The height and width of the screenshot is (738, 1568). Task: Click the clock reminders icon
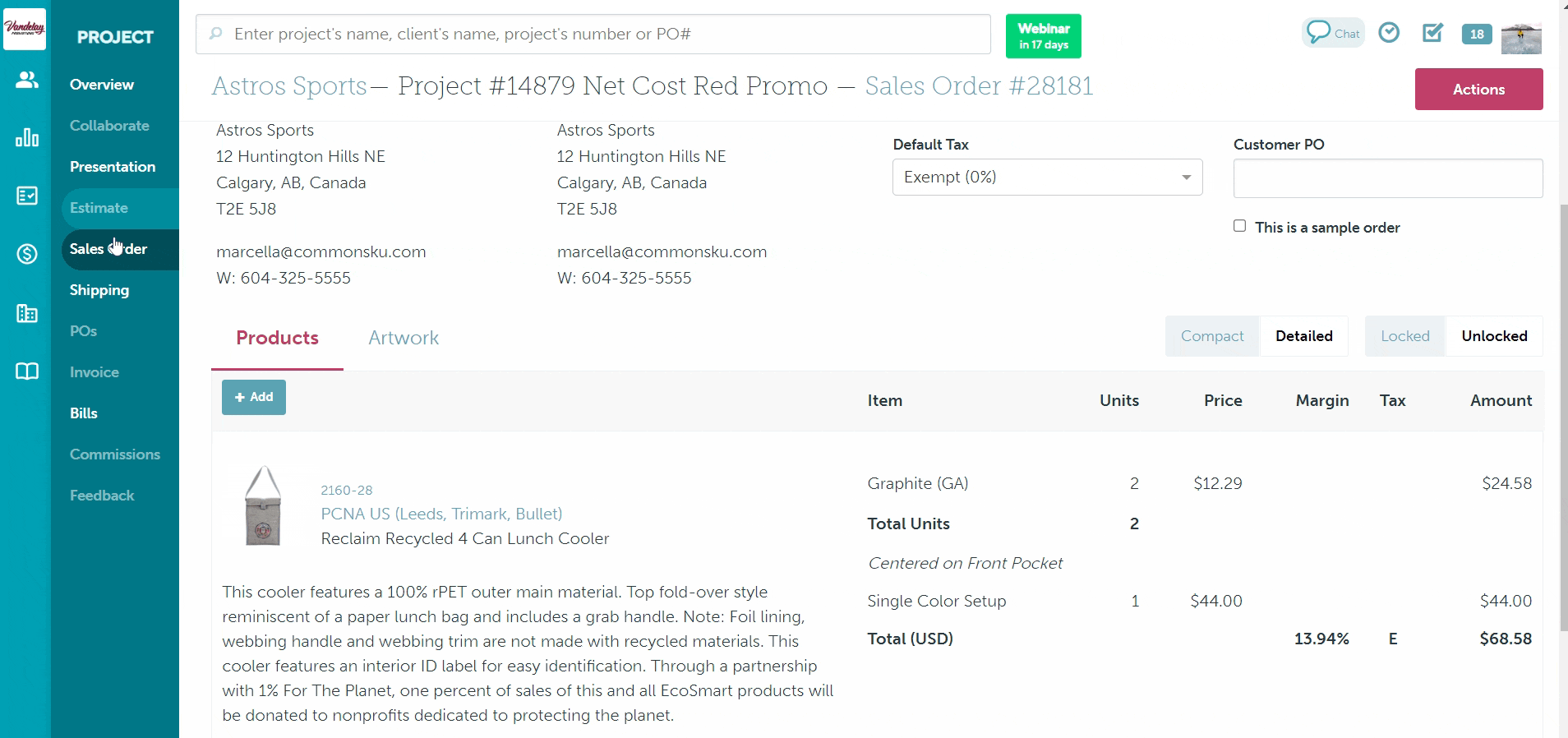1389,33
